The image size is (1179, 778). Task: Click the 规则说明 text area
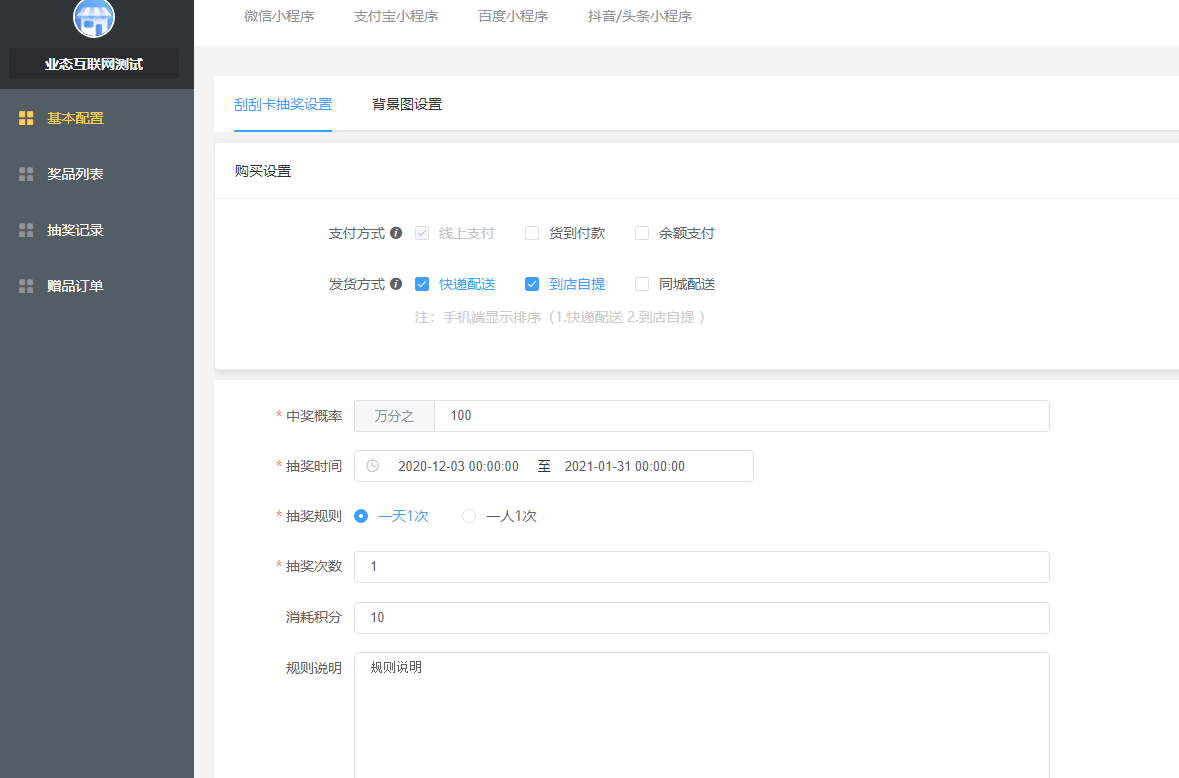click(702, 715)
